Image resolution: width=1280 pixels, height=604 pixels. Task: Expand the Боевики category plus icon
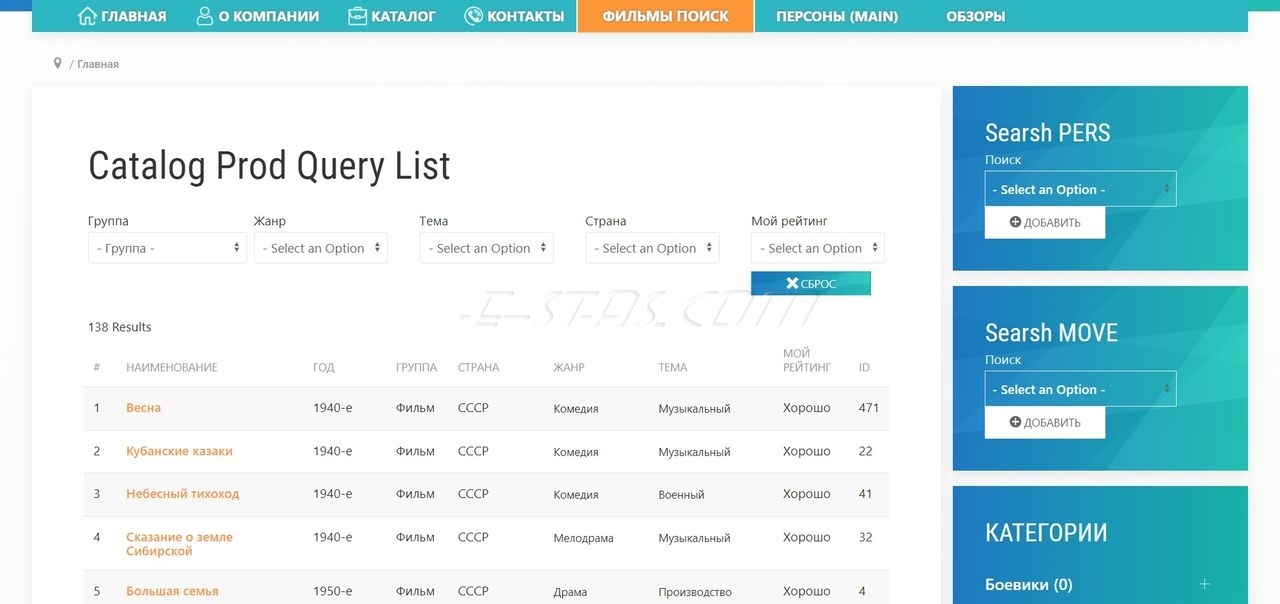[1204, 584]
